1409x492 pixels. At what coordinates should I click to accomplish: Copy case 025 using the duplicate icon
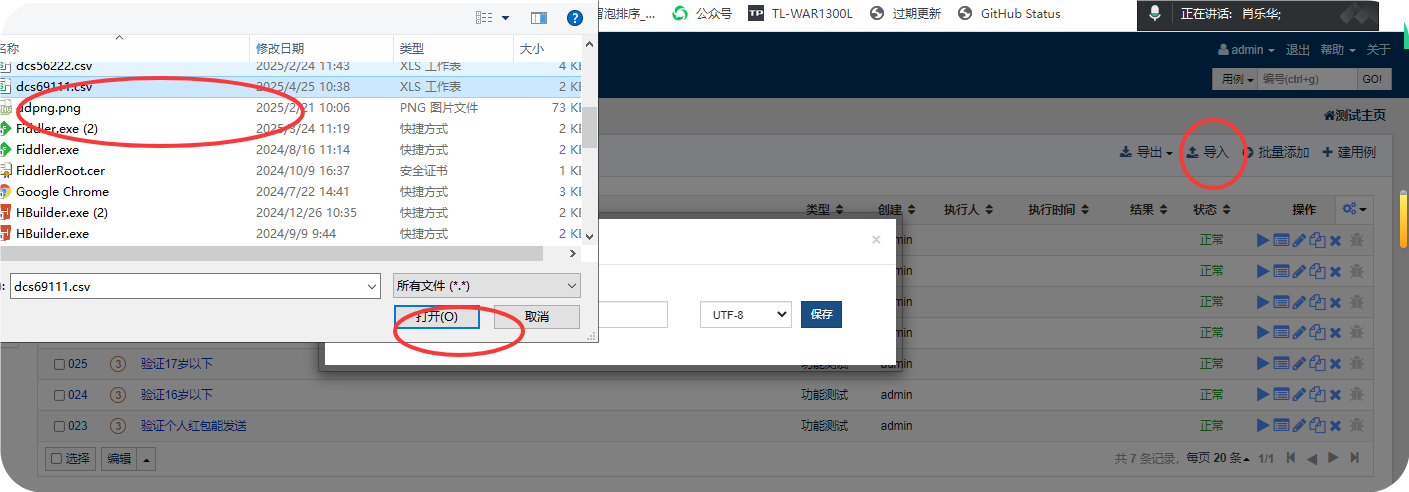click(x=1317, y=364)
